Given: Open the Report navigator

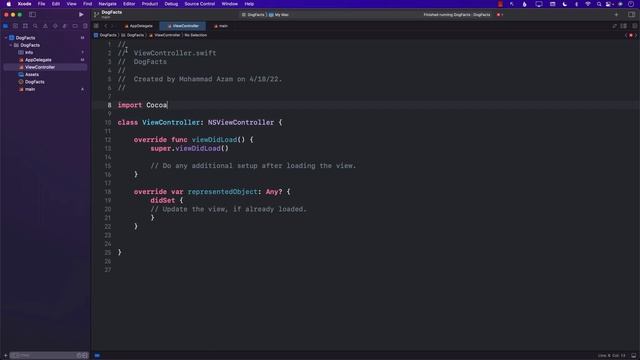Looking at the screenshot, I should point(85,26).
